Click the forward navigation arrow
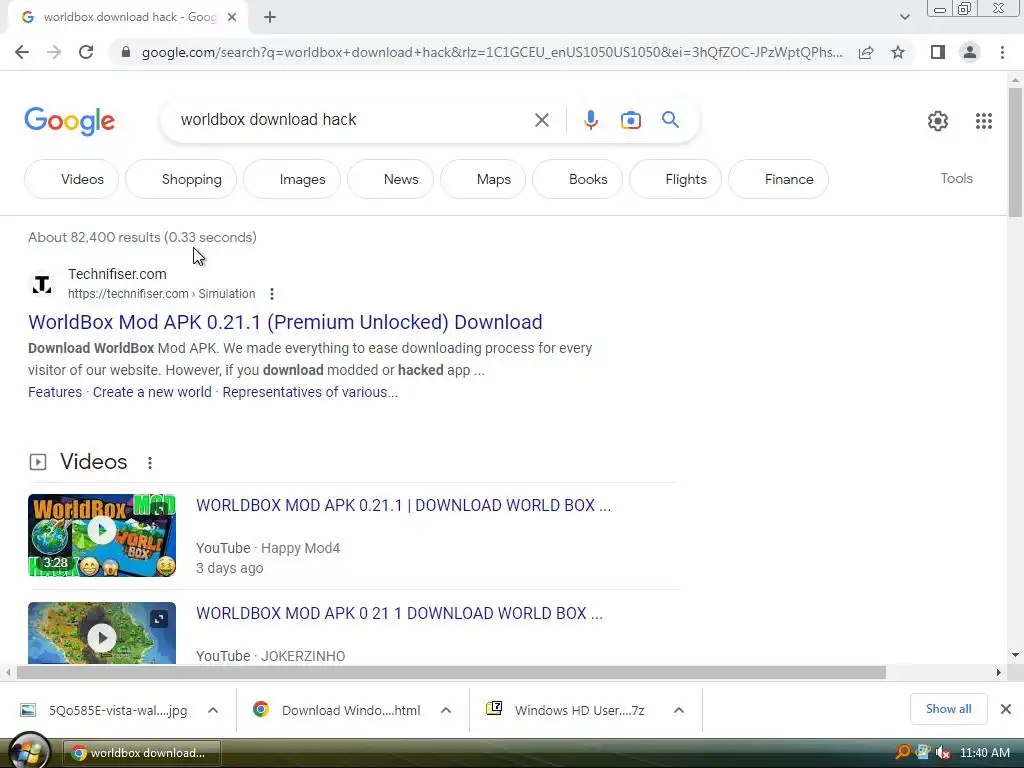Viewport: 1024px width, 768px height. [54, 52]
